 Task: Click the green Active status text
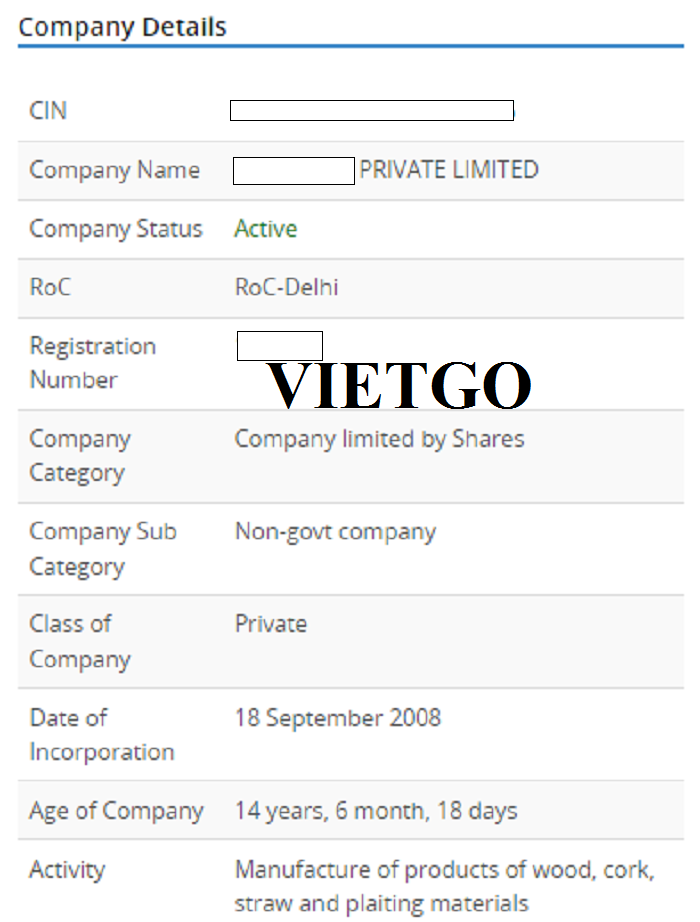[266, 229]
